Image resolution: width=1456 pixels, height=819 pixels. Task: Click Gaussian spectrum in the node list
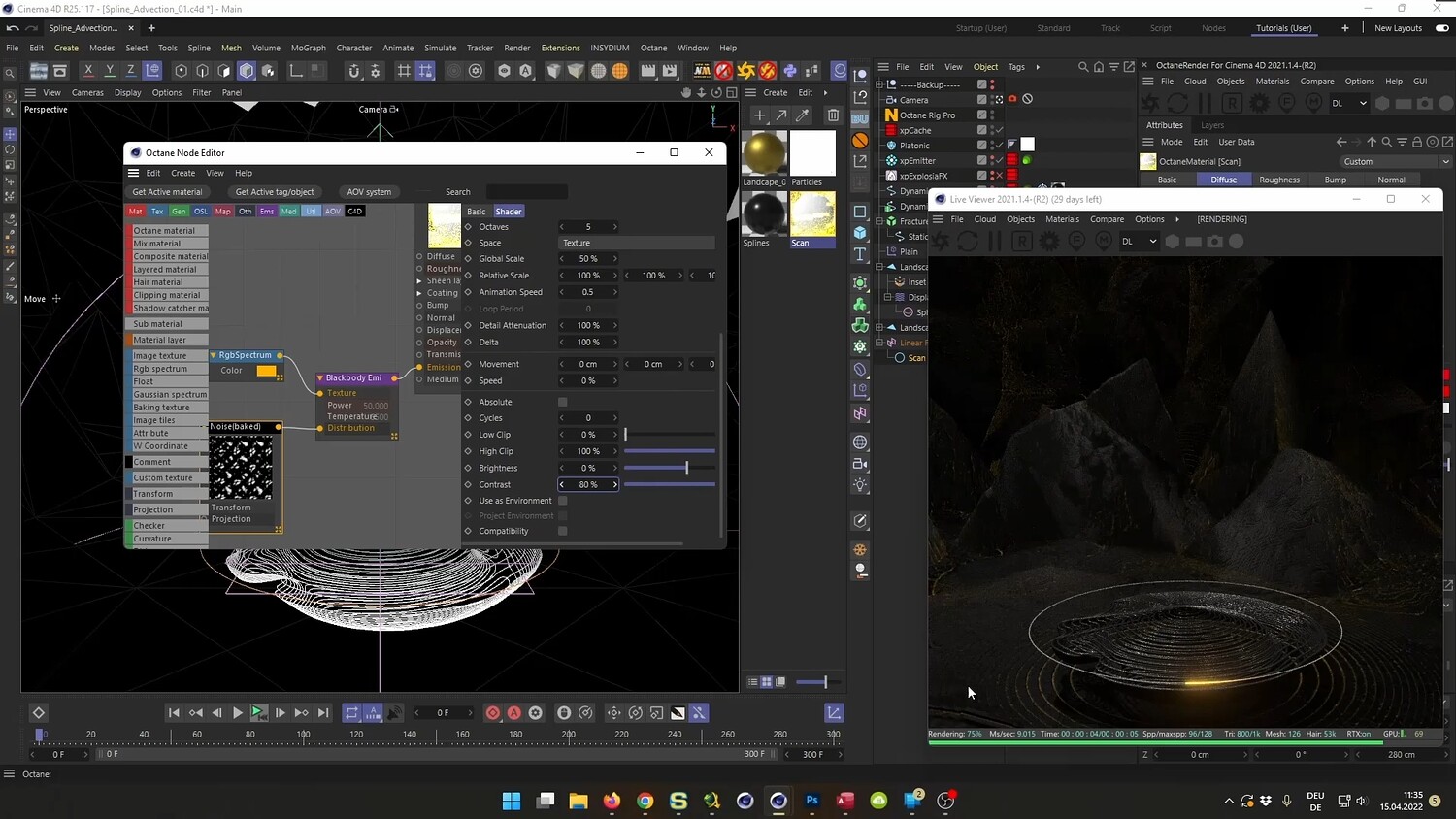[x=170, y=395]
